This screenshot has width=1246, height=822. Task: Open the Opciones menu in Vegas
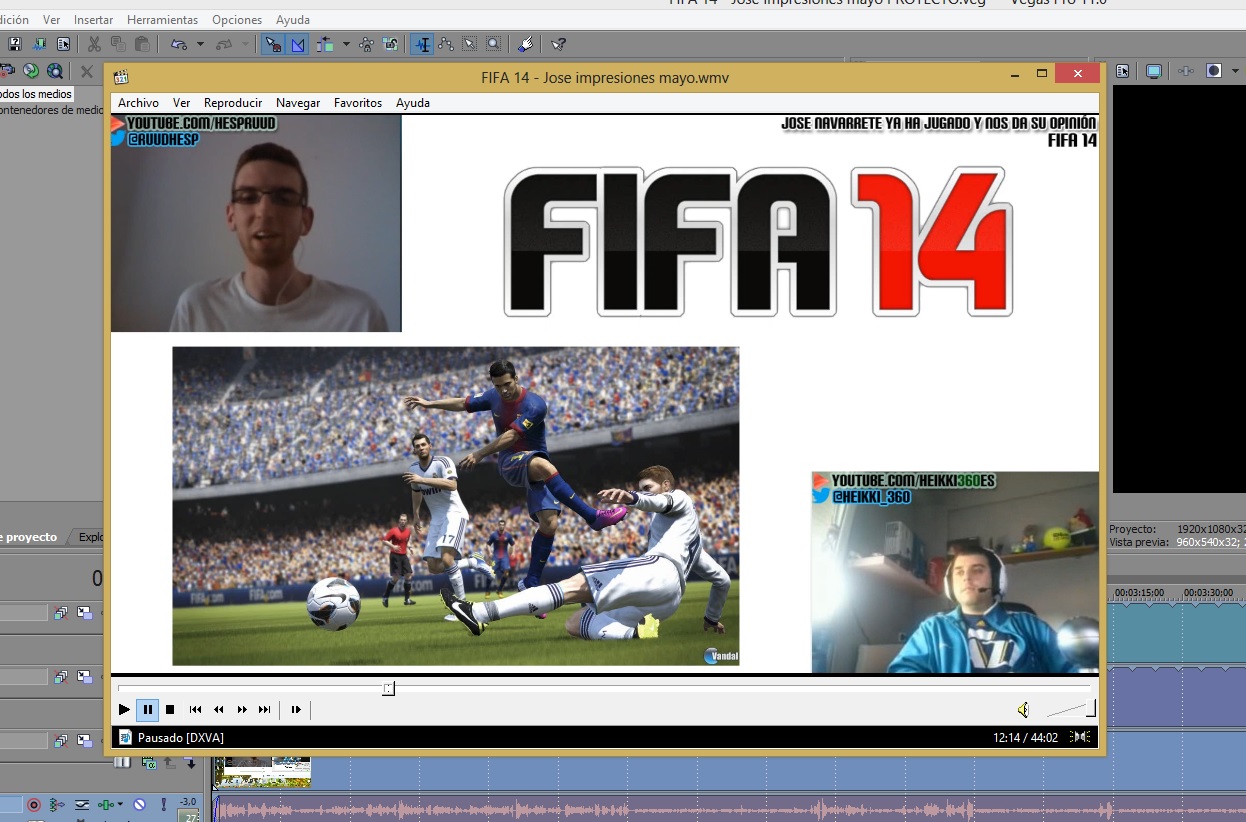tap(237, 20)
